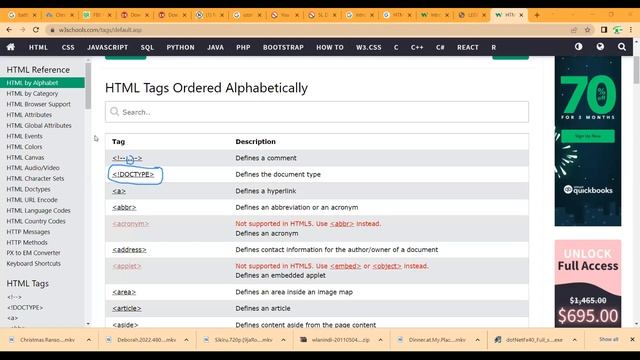This screenshot has height=360, width=640.
Task: Open PX to EM Converter sidebar link
Action: click(33, 253)
